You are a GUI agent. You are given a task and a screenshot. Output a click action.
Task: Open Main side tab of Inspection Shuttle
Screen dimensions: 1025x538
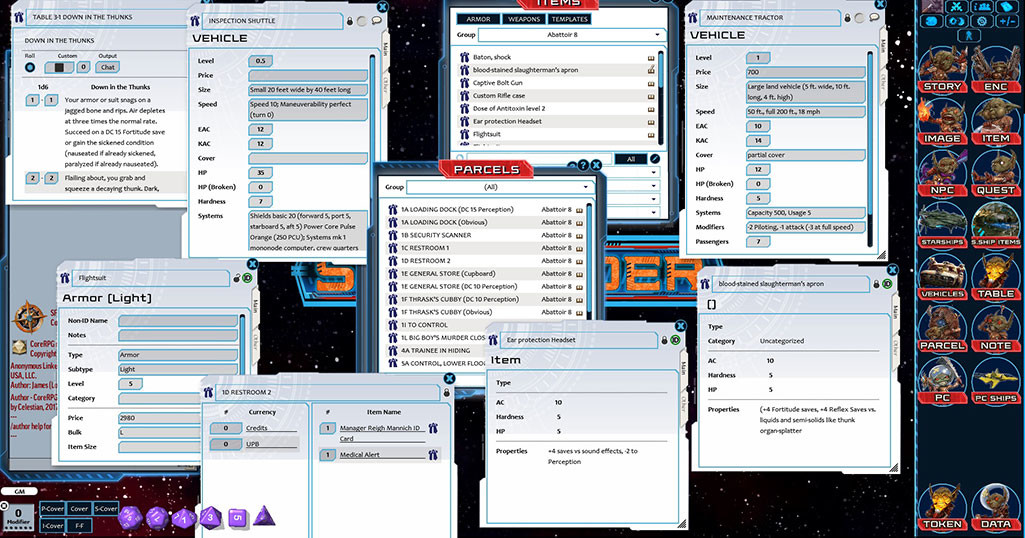[x=385, y=50]
